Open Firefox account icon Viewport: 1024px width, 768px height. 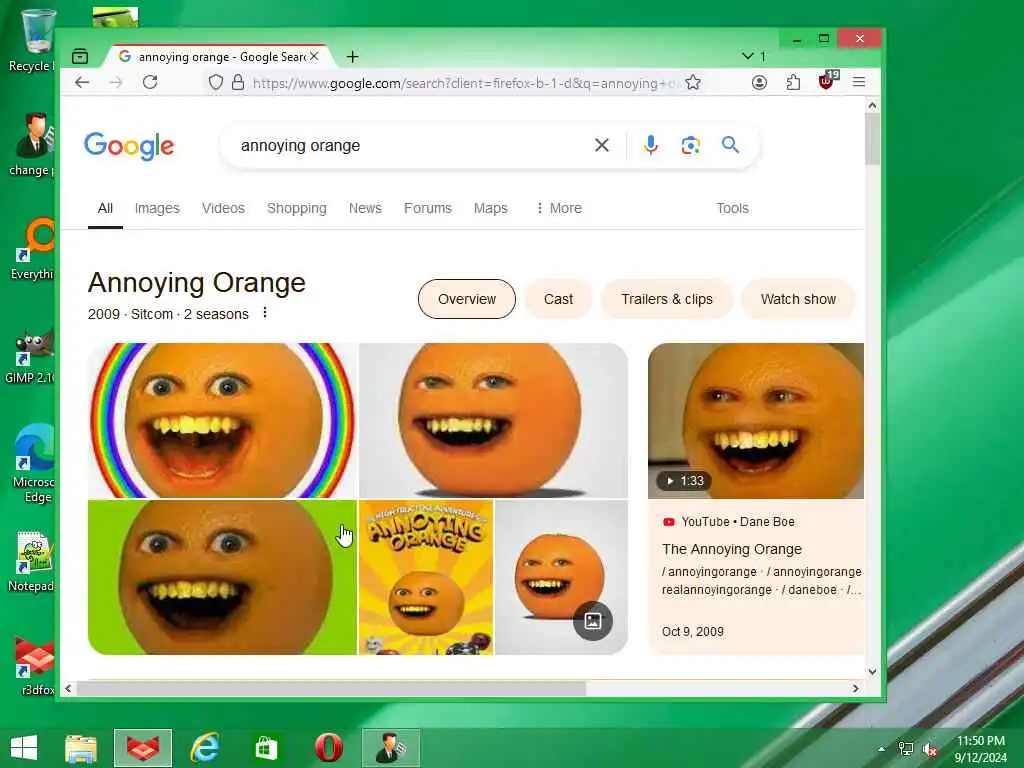point(759,82)
